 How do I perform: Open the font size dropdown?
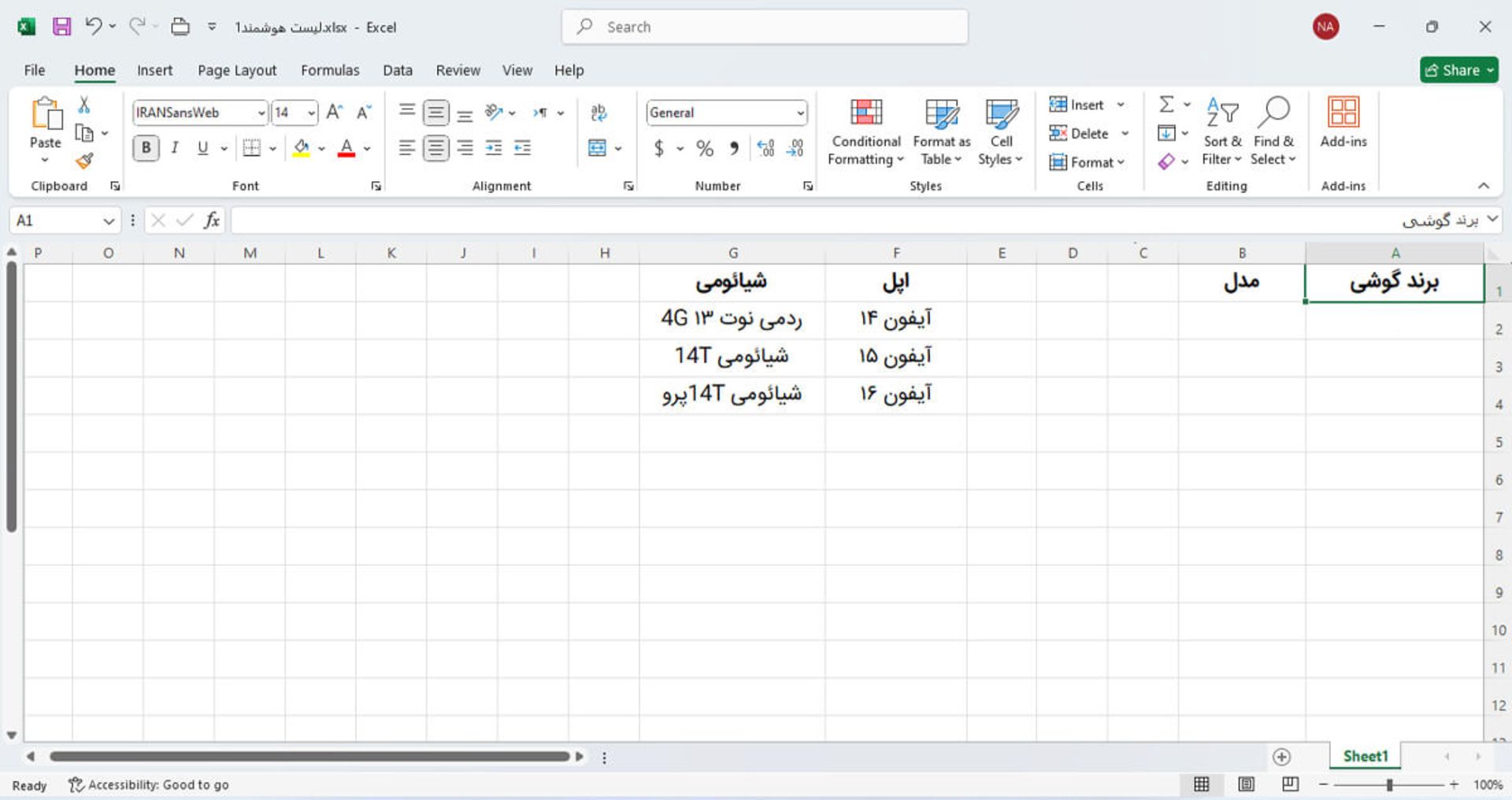pyautogui.click(x=309, y=113)
